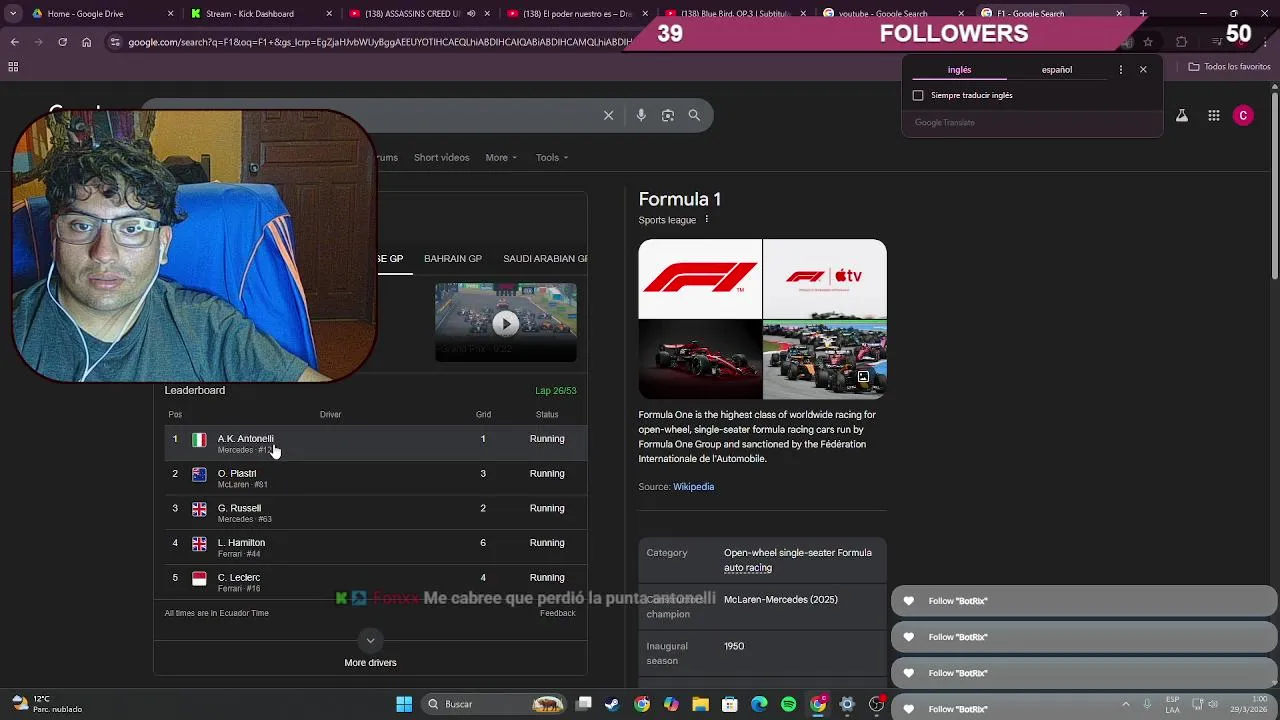Open Microsoft Store from the taskbar
The image size is (1280, 720).
730,704
